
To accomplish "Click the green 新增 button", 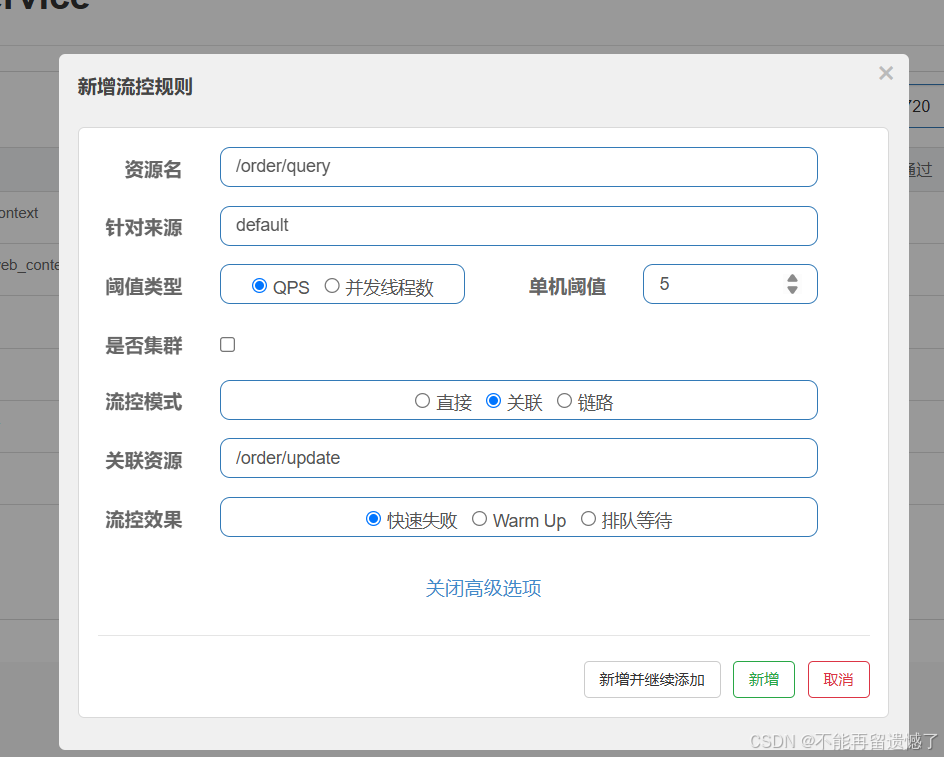I will tap(764, 680).
